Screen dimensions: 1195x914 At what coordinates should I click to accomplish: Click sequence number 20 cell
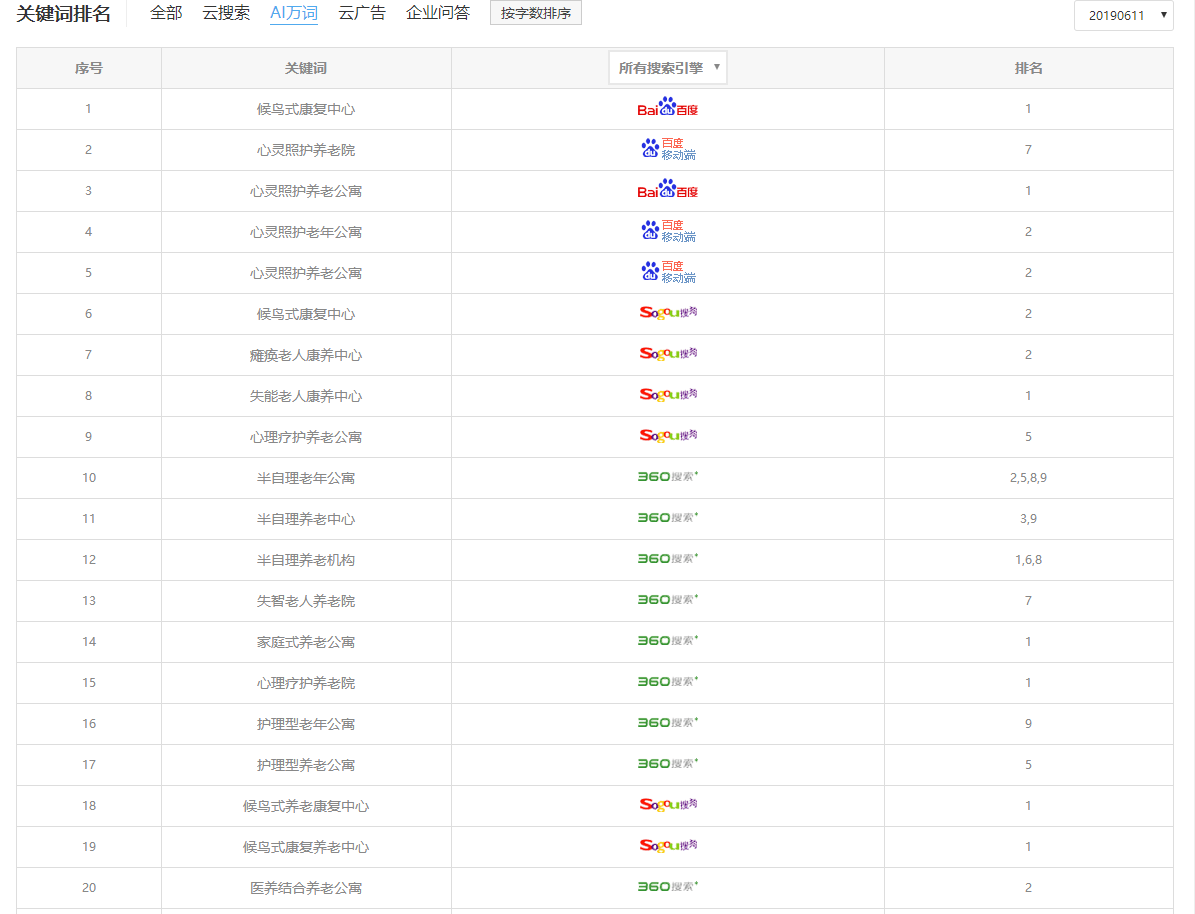click(x=88, y=888)
